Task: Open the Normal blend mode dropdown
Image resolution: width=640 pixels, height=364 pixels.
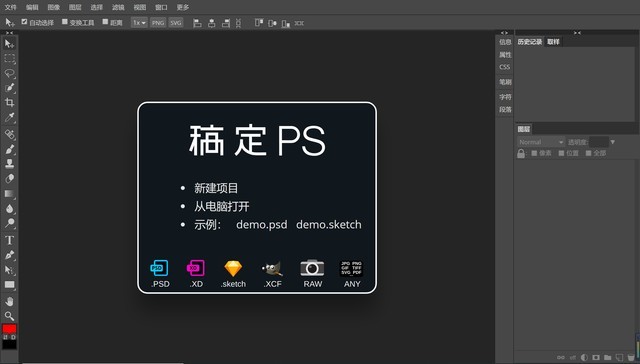Action: (x=541, y=142)
